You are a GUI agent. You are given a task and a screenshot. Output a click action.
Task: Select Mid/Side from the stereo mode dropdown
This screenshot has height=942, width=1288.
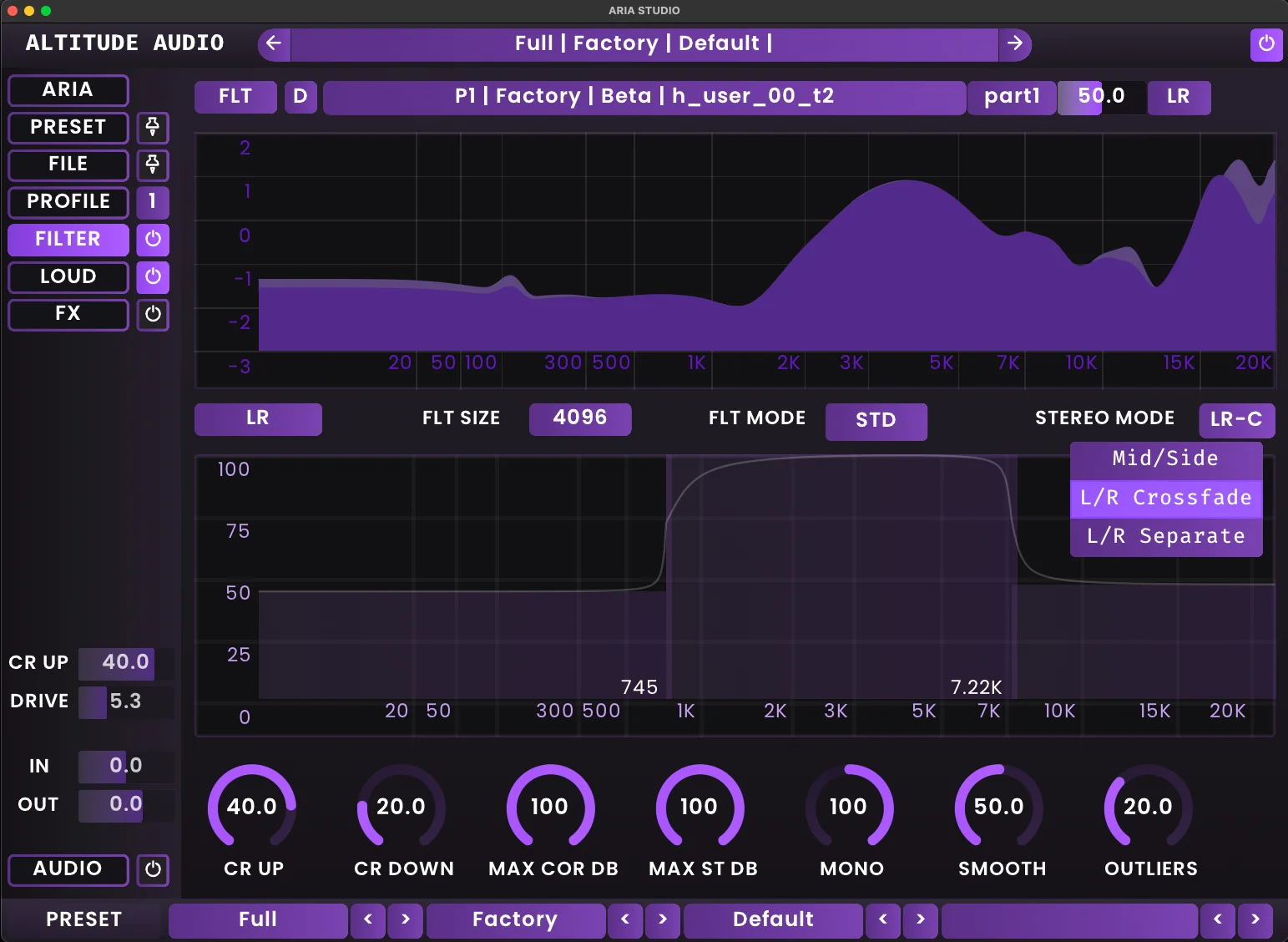coord(1164,458)
